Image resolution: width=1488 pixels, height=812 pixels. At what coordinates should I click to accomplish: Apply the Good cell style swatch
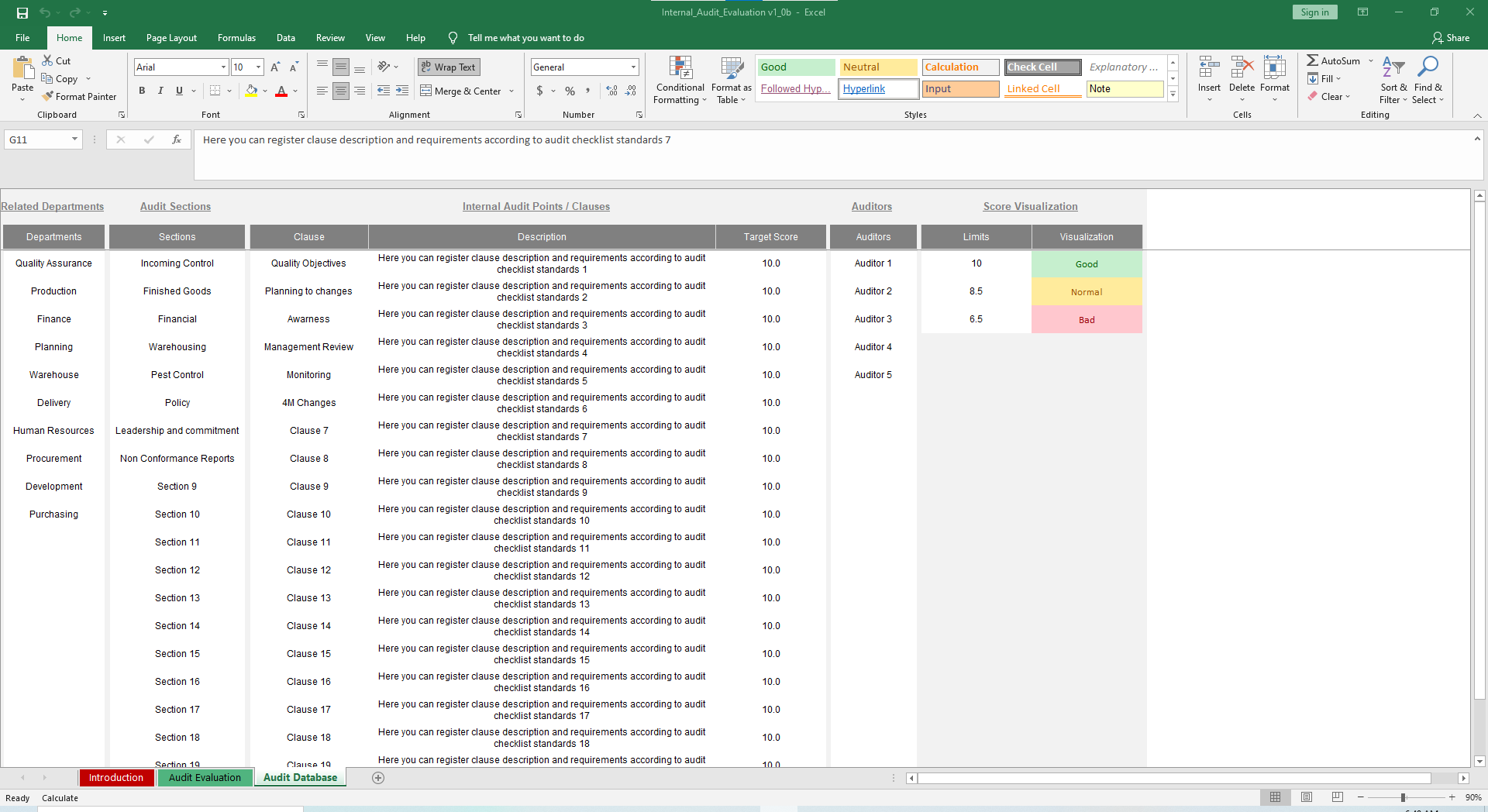[795, 67]
